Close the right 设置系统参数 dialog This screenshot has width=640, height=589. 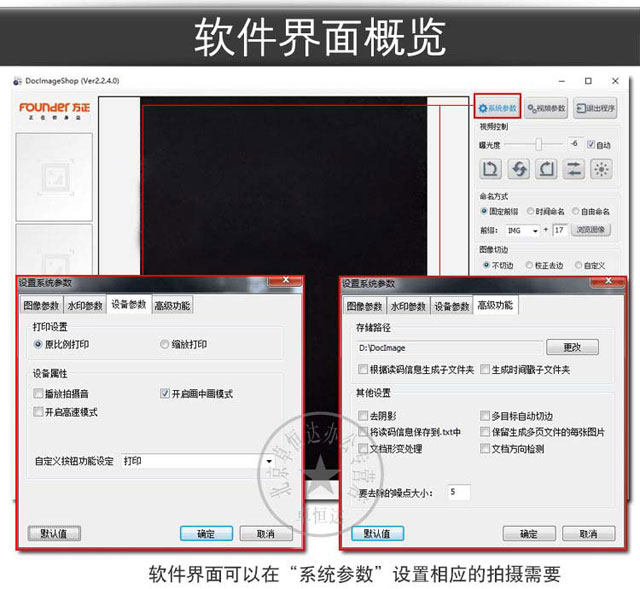click(608, 281)
